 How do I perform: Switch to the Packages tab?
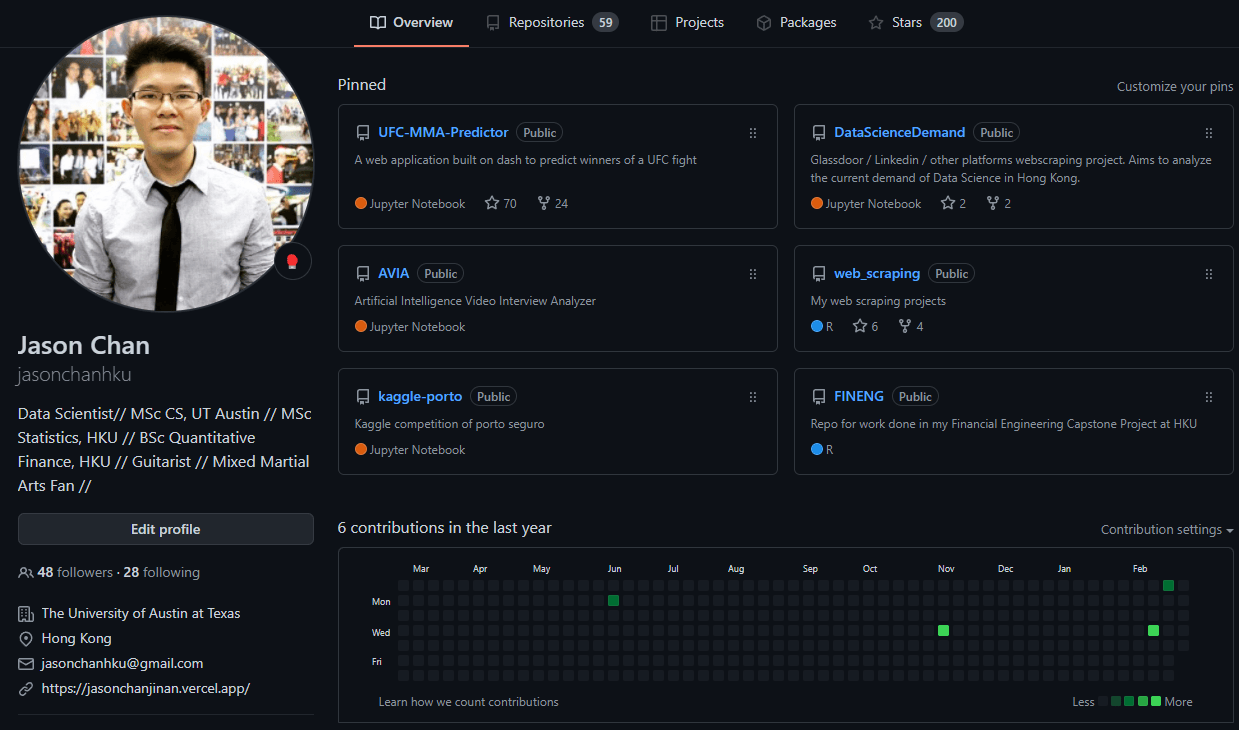(x=796, y=22)
